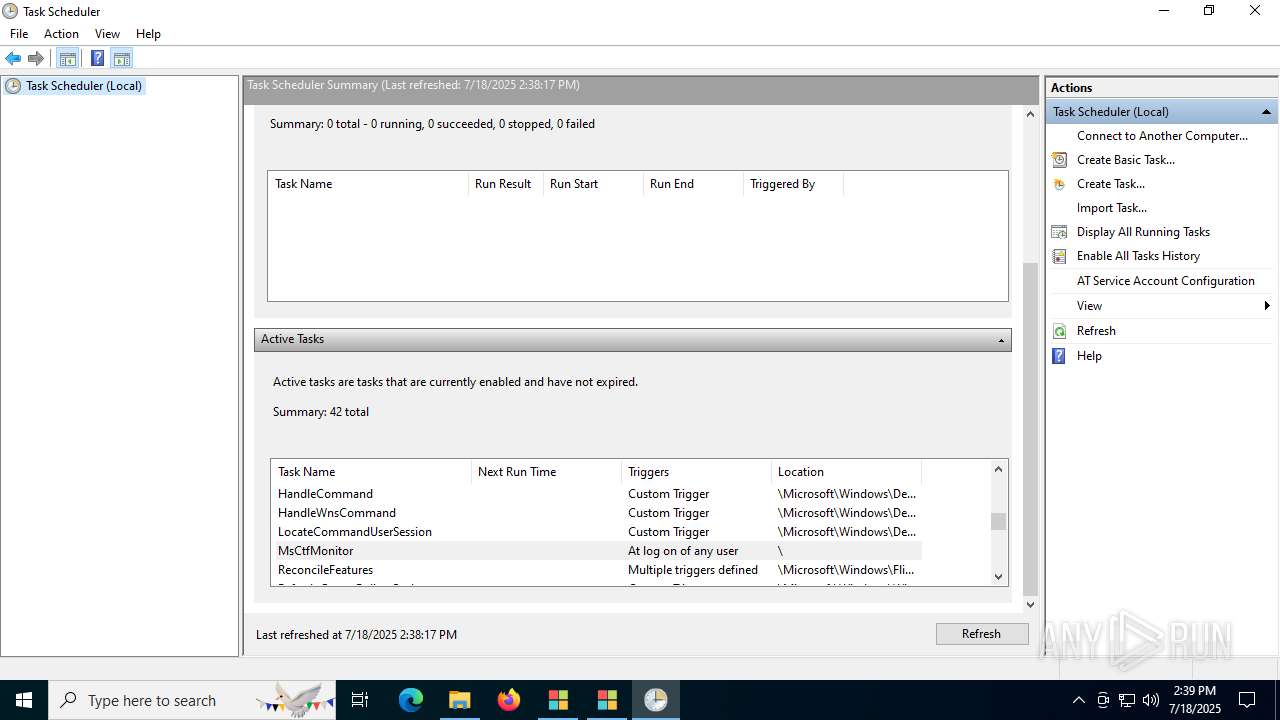Click Import Task action
The image size is (1280, 720).
click(1112, 208)
